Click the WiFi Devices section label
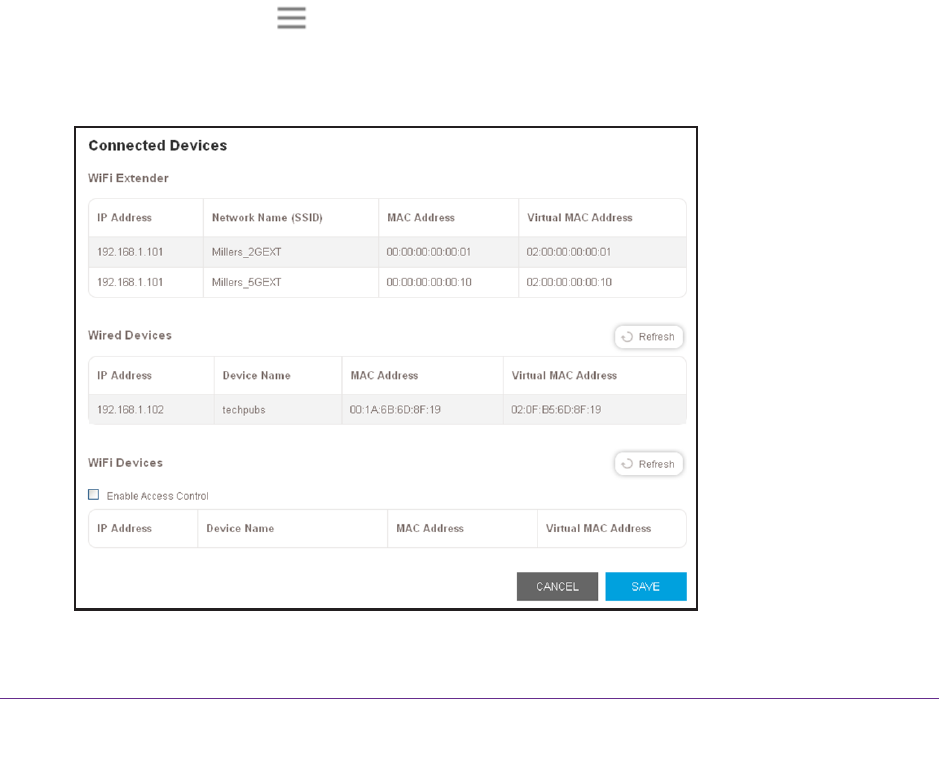This screenshot has height=768, width=939. click(x=125, y=463)
